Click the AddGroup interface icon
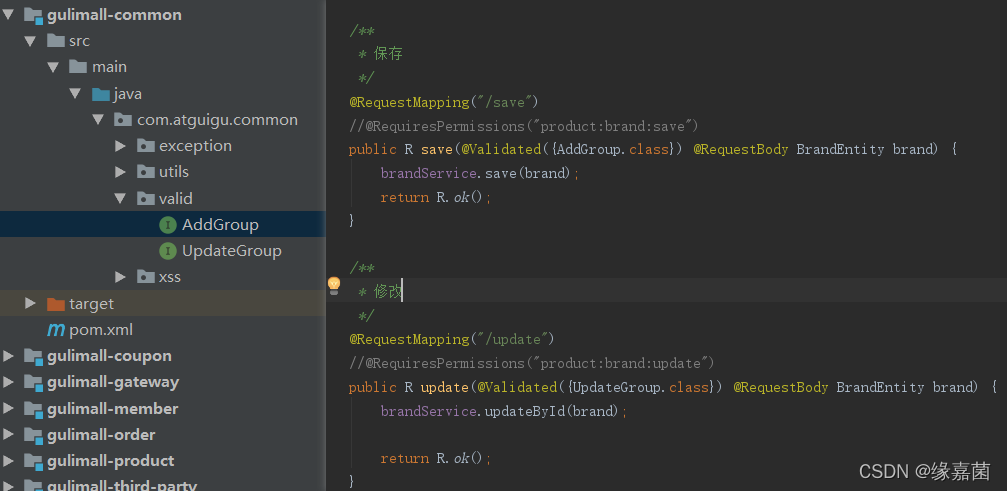Image resolution: width=1007 pixels, height=491 pixels. (x=168, y=225)
